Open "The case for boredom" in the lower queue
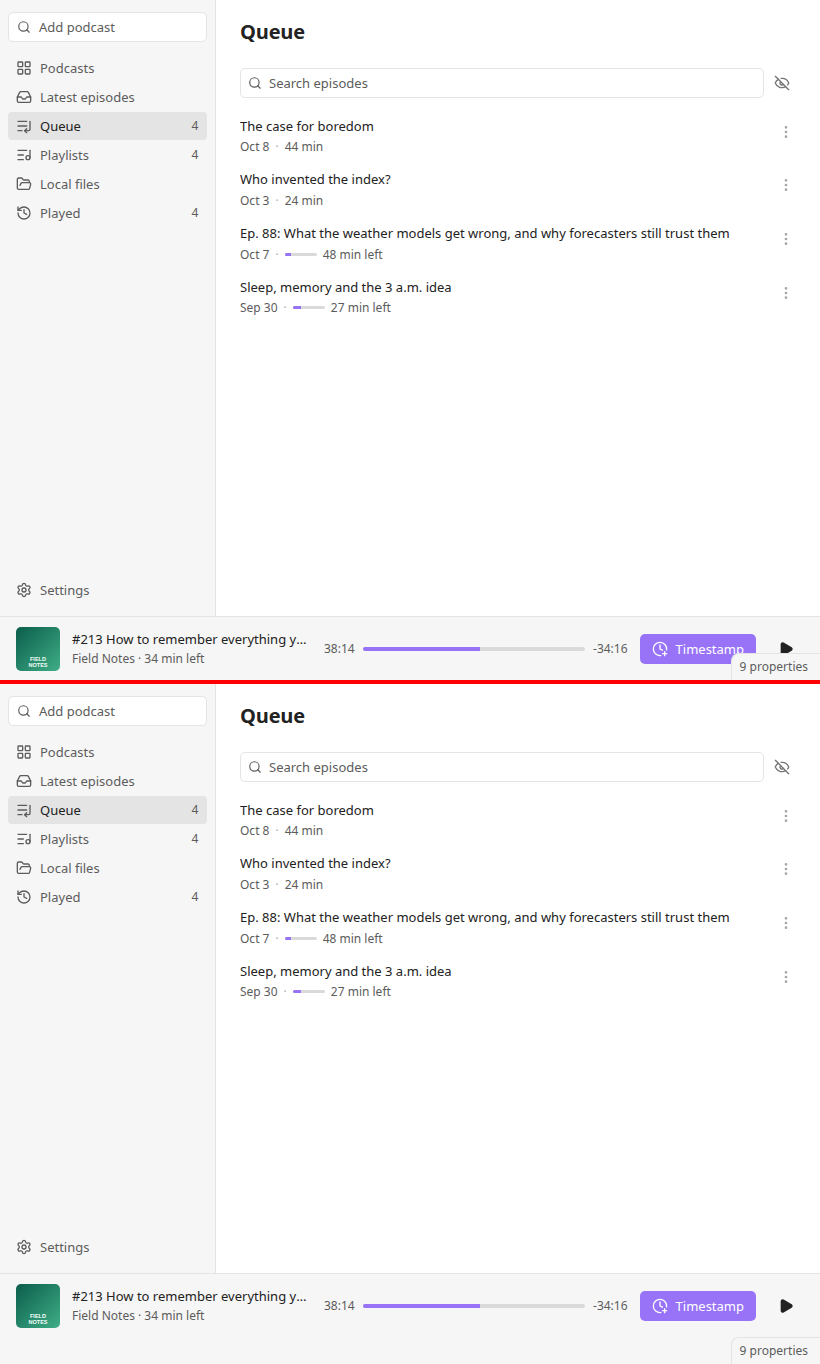Screen dimensions: 820x1364 [307, 810]
